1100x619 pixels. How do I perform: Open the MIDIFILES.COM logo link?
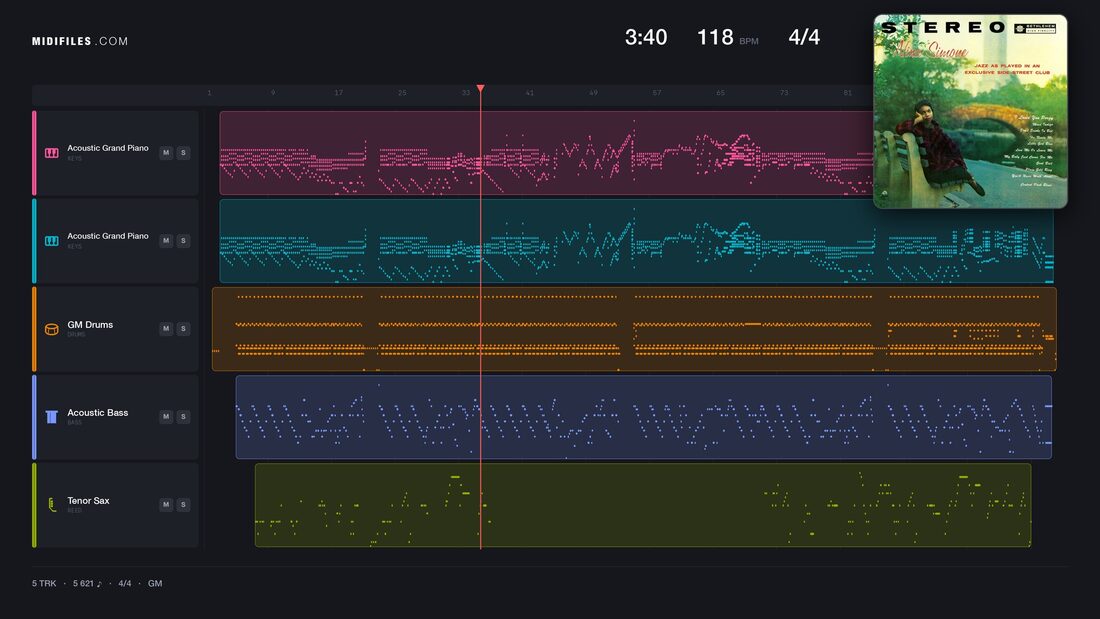click(80, 41)
